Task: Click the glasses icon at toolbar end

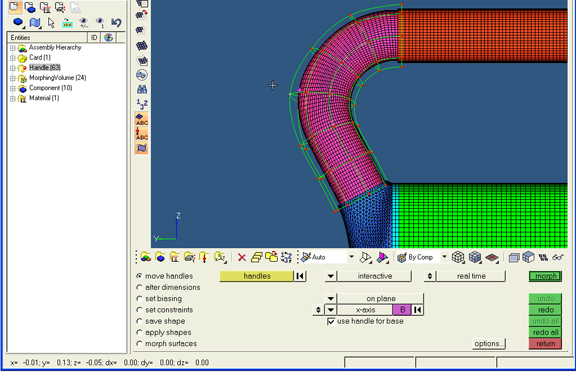Action: 558,257
